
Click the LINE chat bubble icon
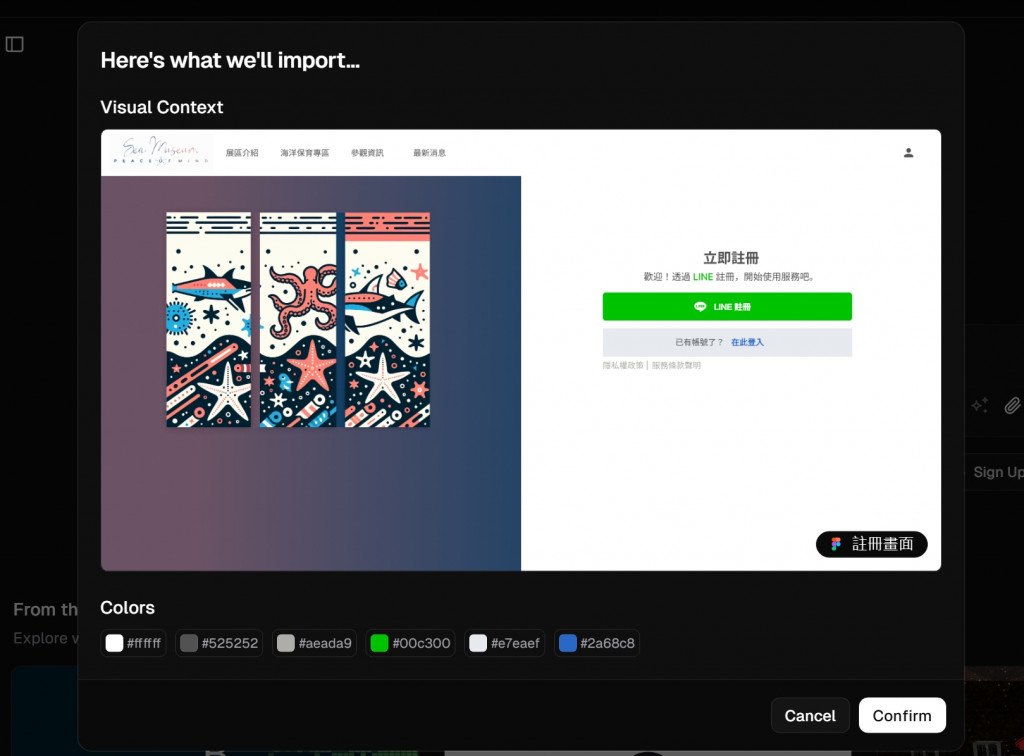click(x=700, y=307)
